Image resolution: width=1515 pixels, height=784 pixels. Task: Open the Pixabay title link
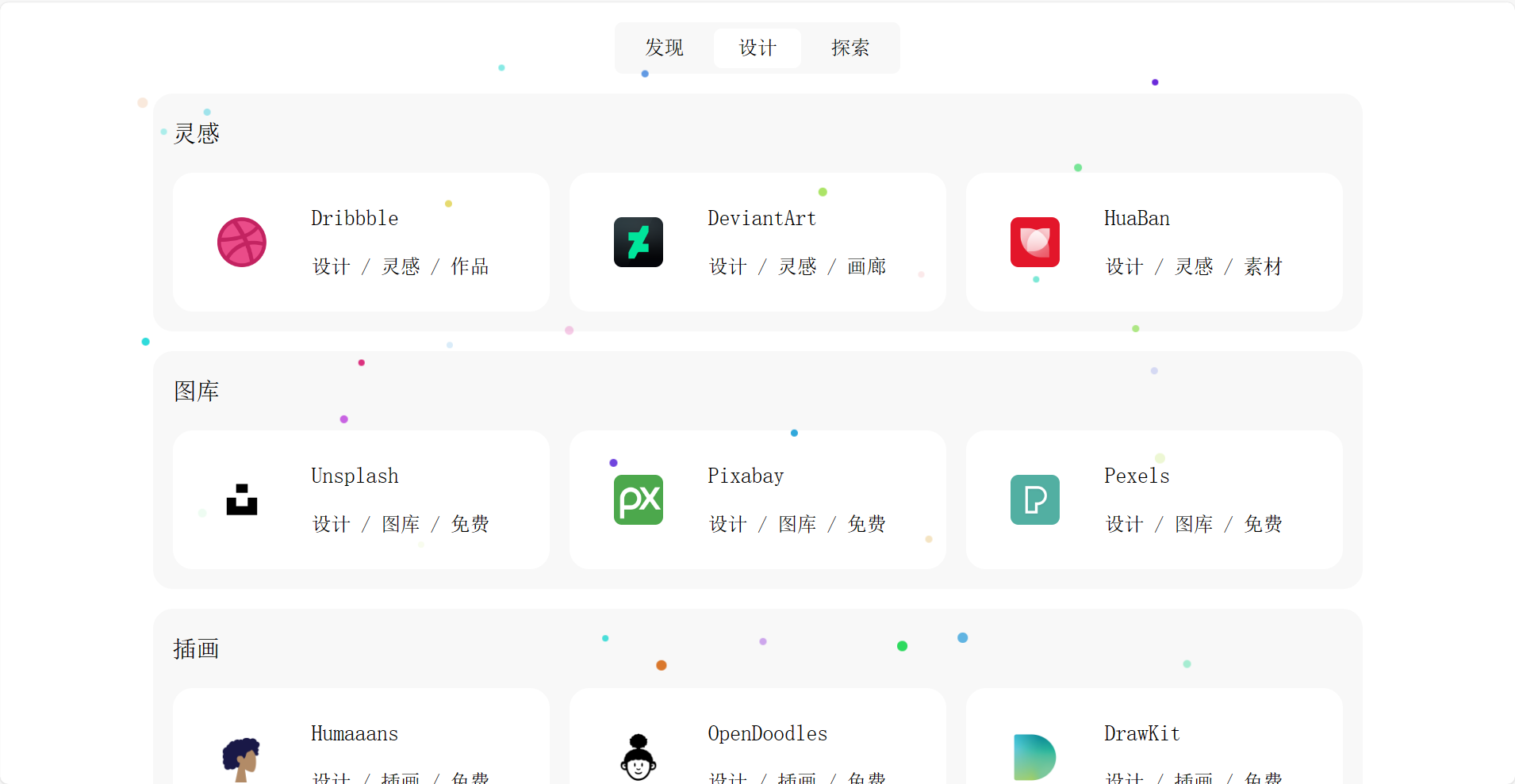point(746,476)
